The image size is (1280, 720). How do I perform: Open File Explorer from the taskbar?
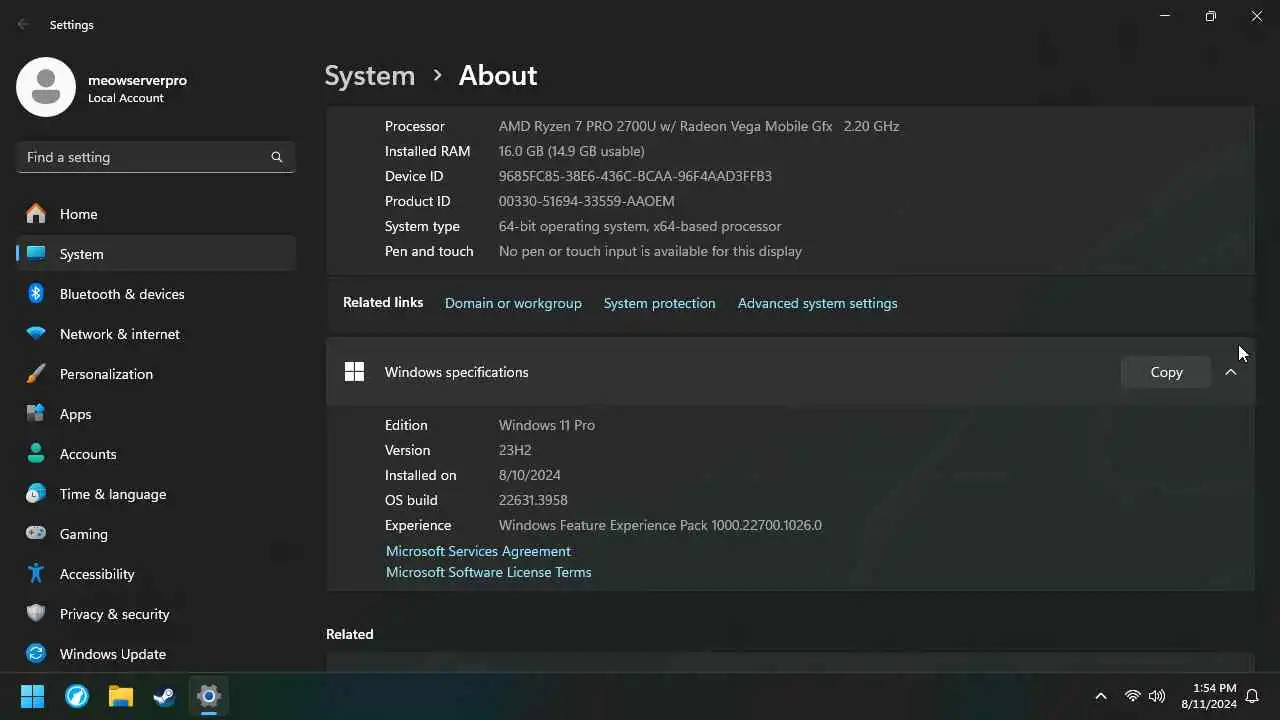pos(121,696)
